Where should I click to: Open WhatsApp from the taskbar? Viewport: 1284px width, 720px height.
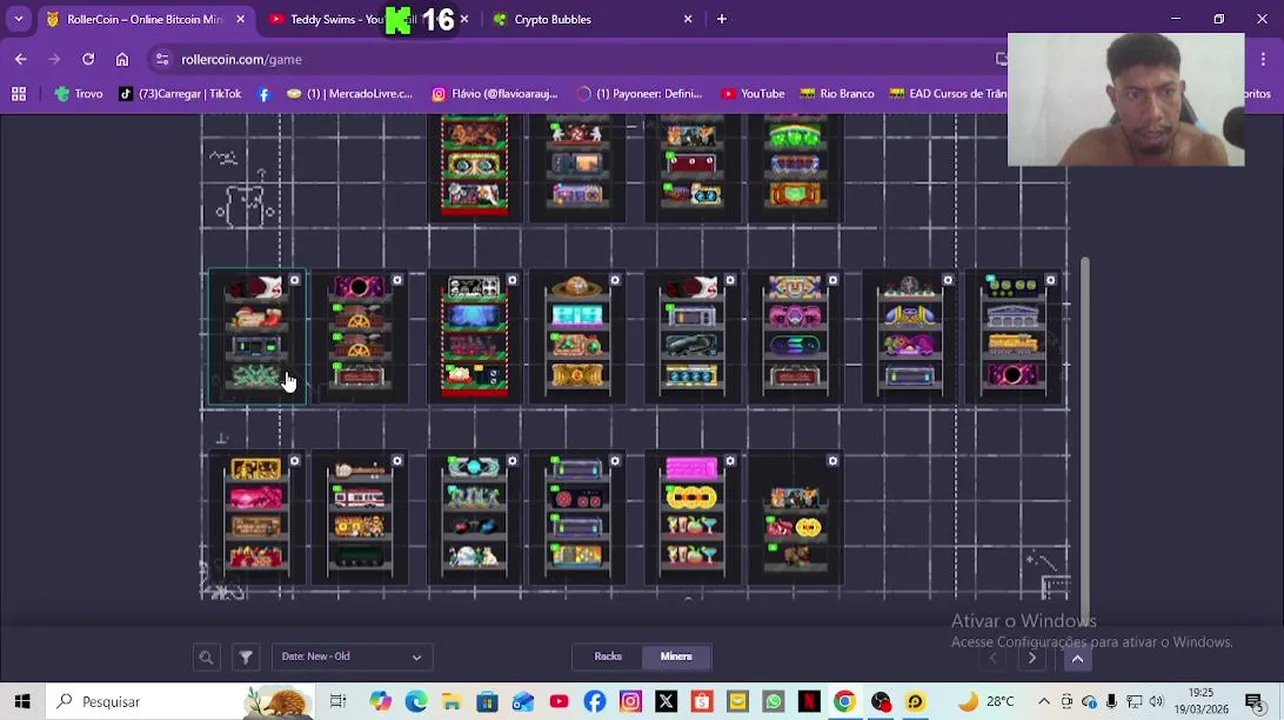click(773, 702)
